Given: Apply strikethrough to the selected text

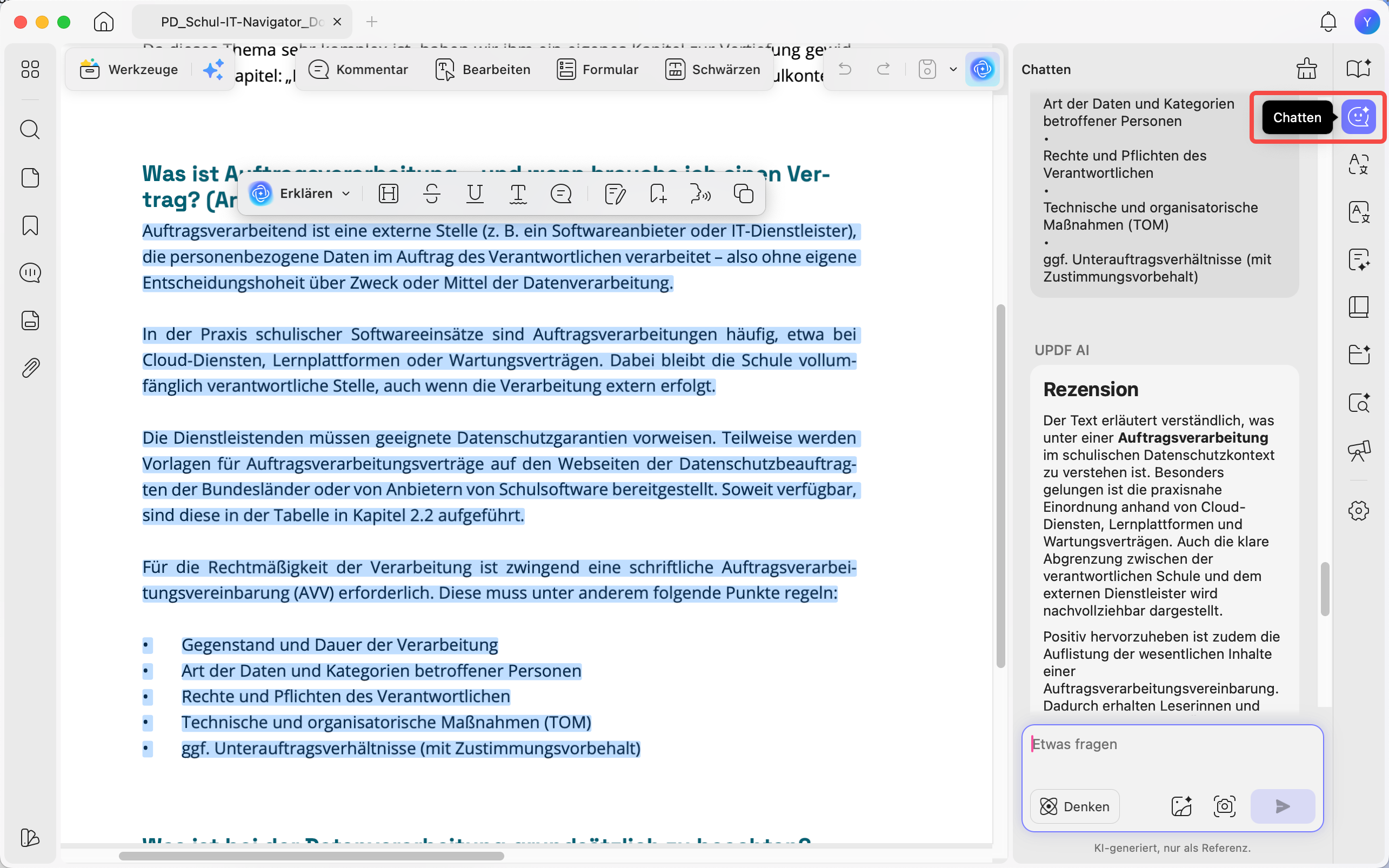Looking at the screenshot, I should click(432, 194).
